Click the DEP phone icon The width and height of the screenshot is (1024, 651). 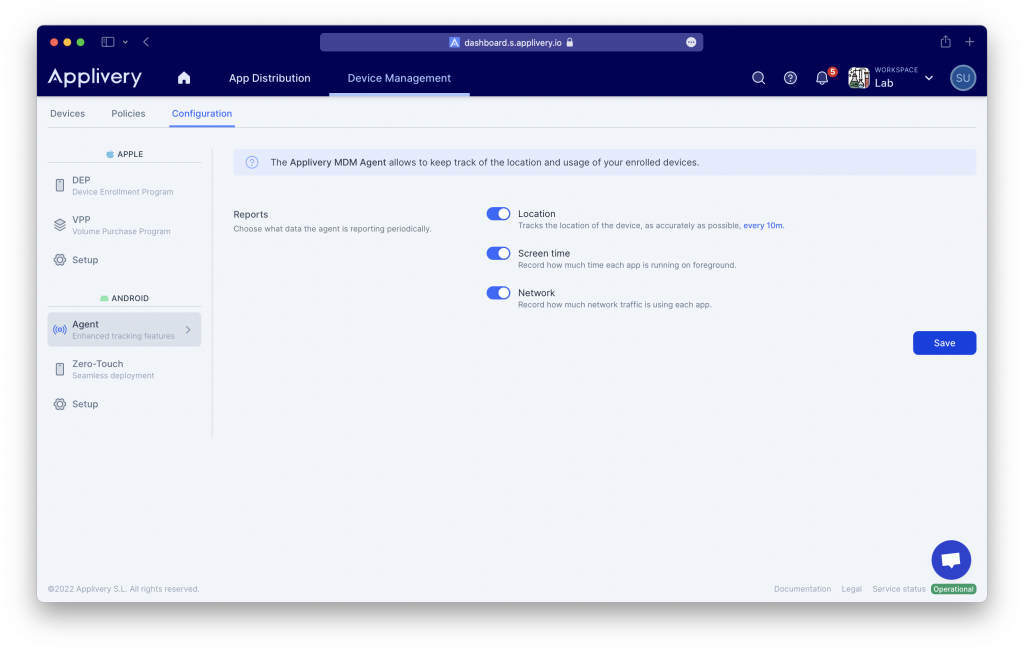[x=59, y=185]
